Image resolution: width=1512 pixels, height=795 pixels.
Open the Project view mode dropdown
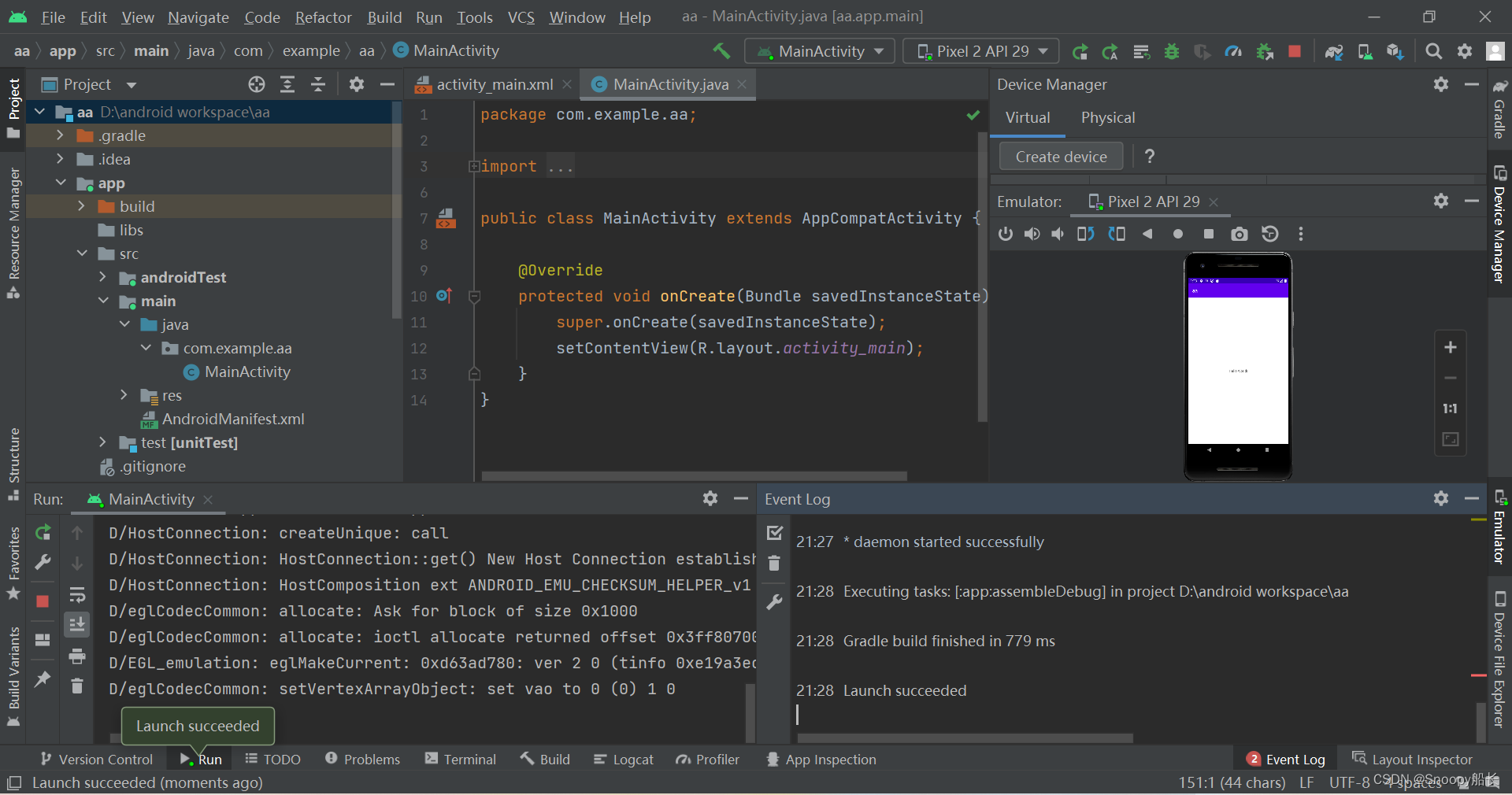(x=132, y=84)
